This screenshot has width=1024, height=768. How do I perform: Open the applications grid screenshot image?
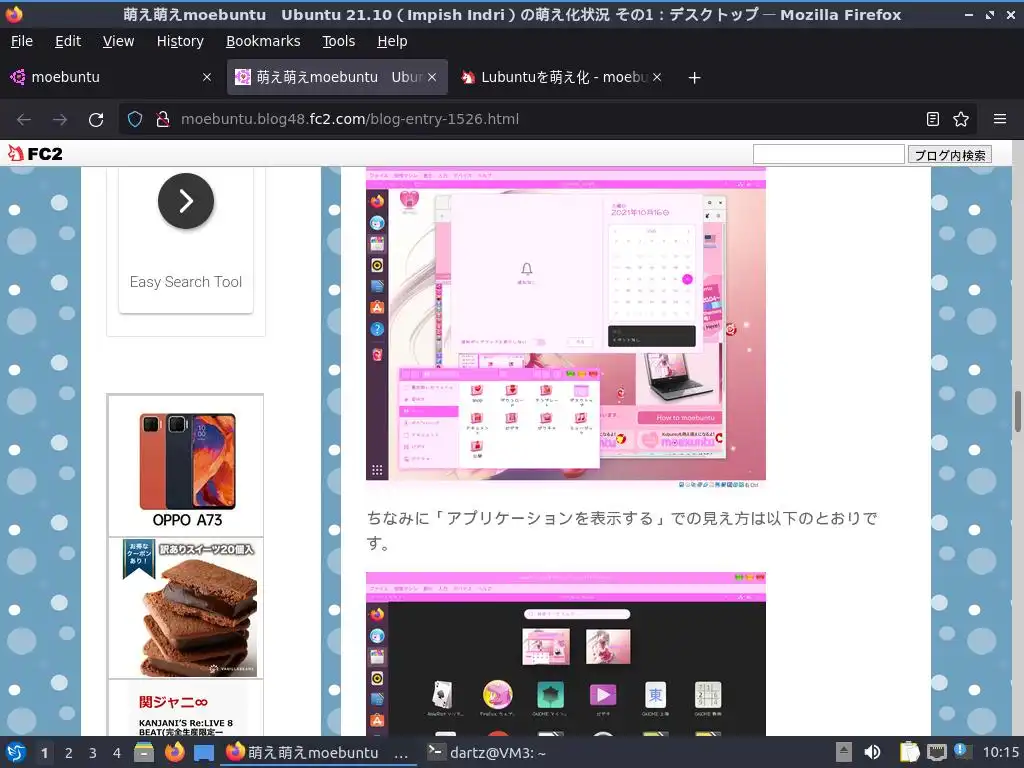point(566,654)
